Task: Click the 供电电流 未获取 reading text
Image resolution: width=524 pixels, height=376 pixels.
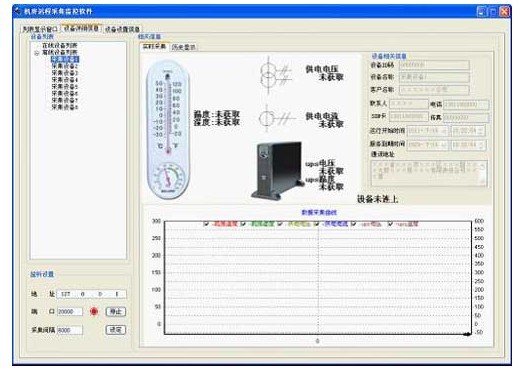Action: pos(324,120)
